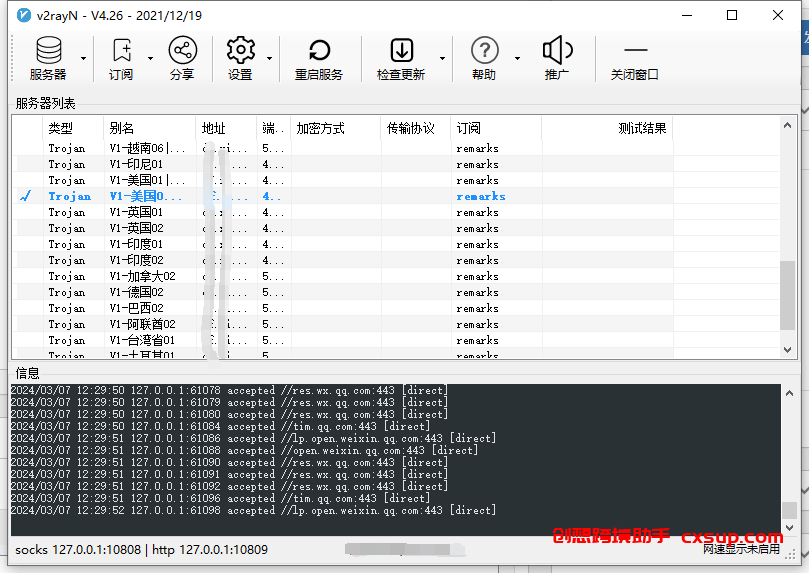Select the V1-英国01 server row

click(x=396, y=212)
